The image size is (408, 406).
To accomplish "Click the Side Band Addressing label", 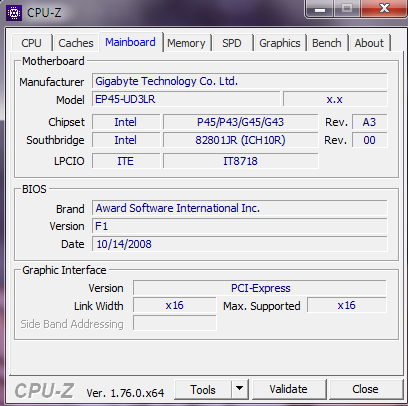I will tap(72, 324).
